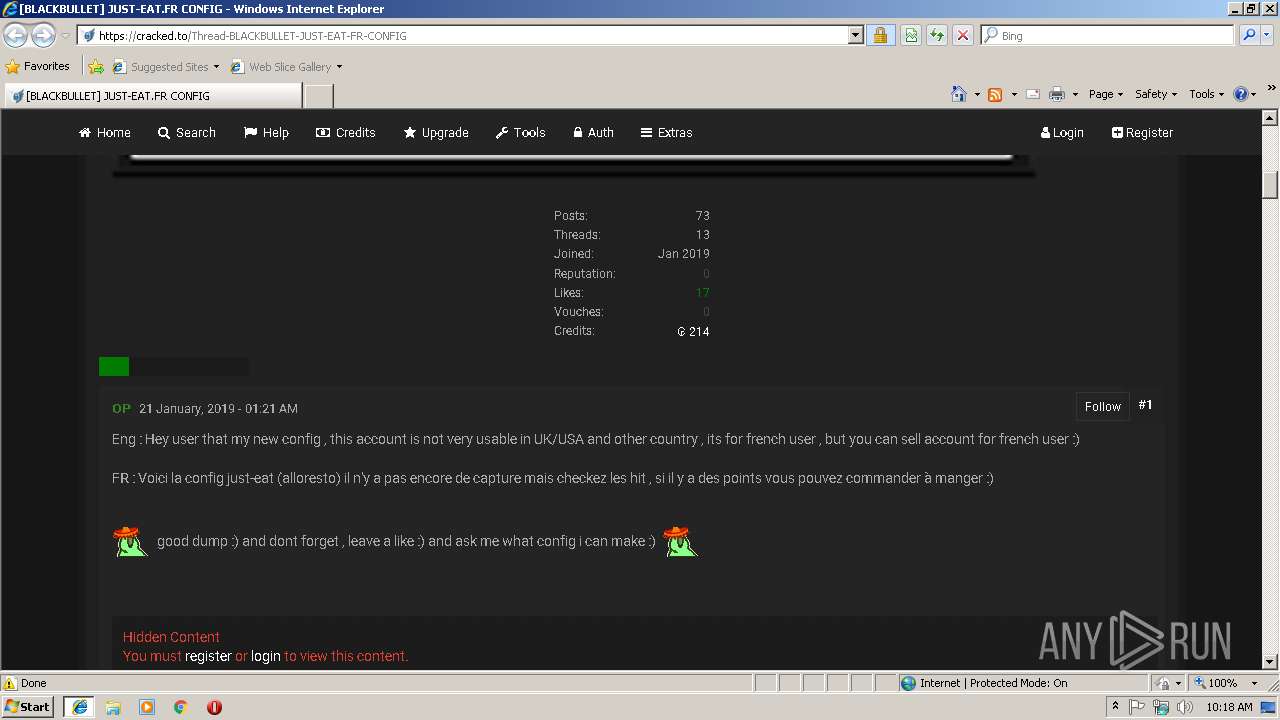Open the Page menu dropdown
The image size is (1280, 720).
pos(1105,94)
